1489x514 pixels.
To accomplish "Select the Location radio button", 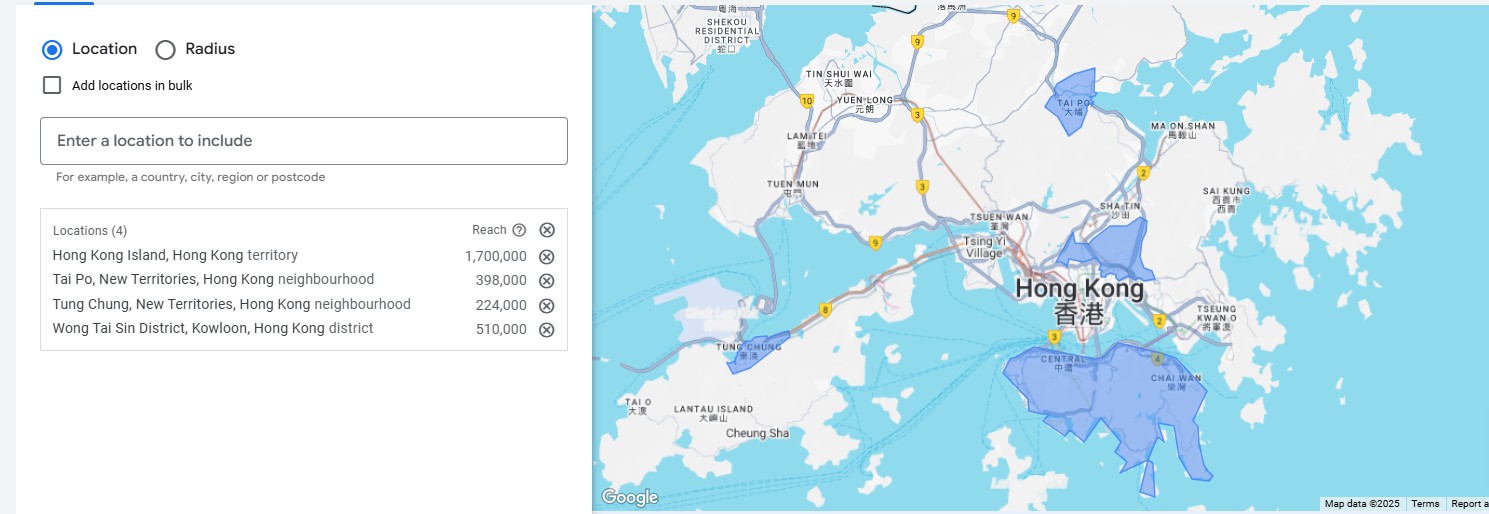I will [52, 49].
